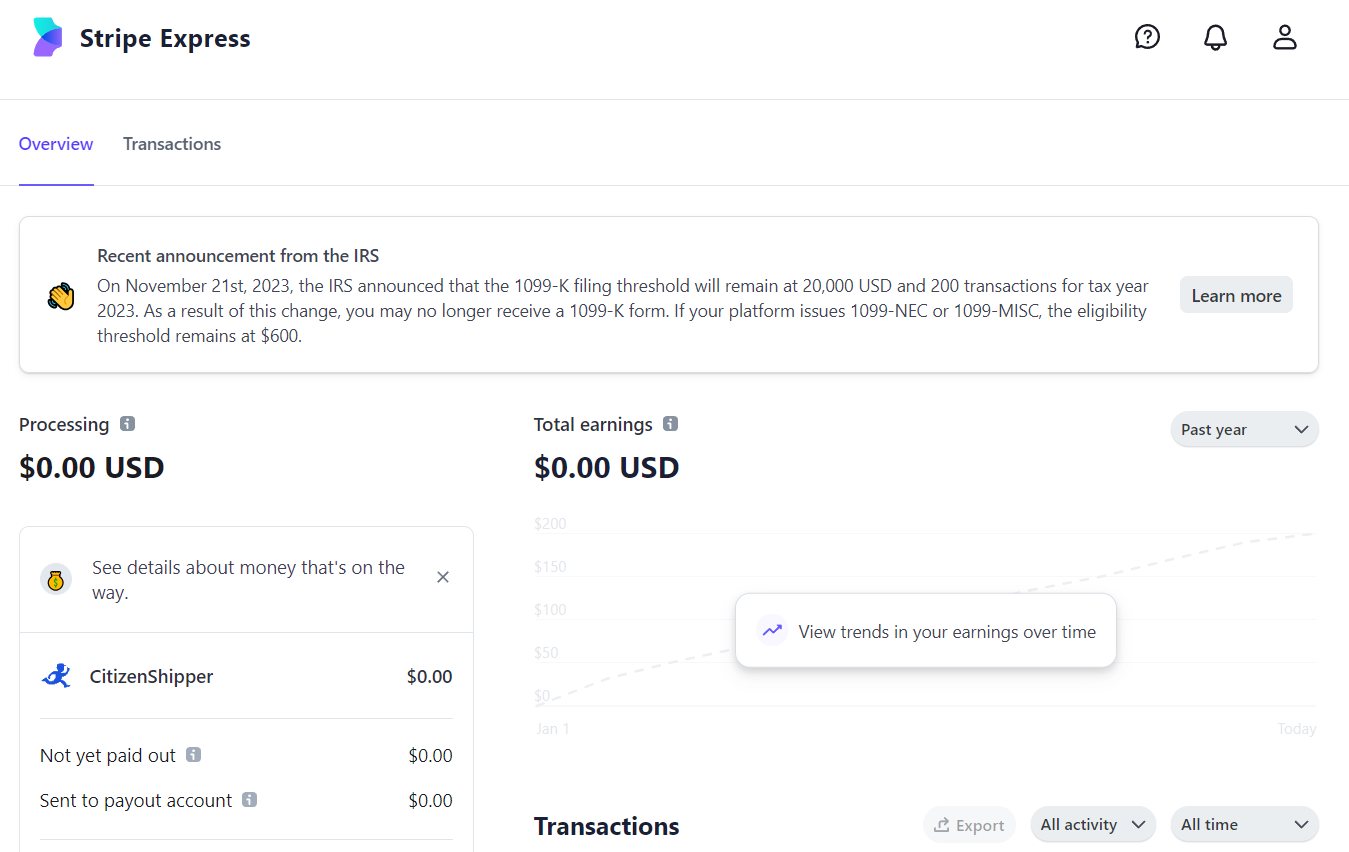
Task: Switch to the Transactions tab
Action: point(172,144)
